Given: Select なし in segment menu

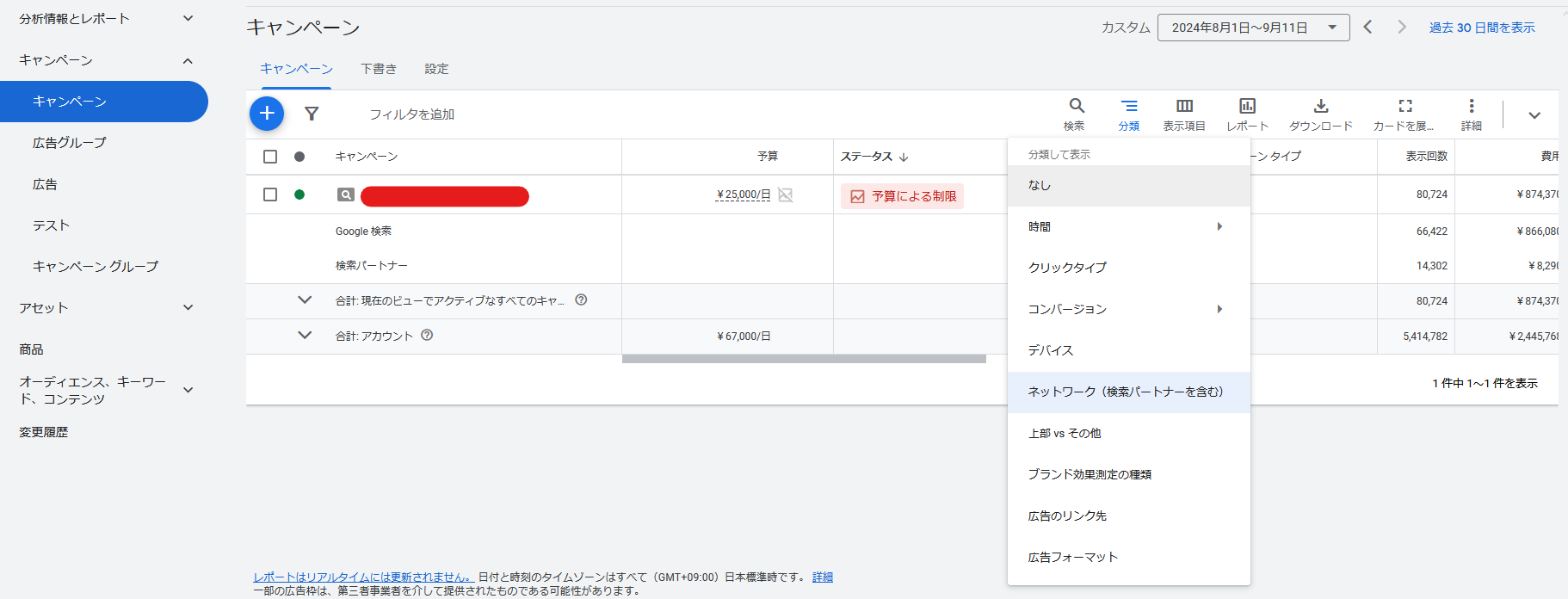Looking at the screenshot, I should pos(1129,185).
